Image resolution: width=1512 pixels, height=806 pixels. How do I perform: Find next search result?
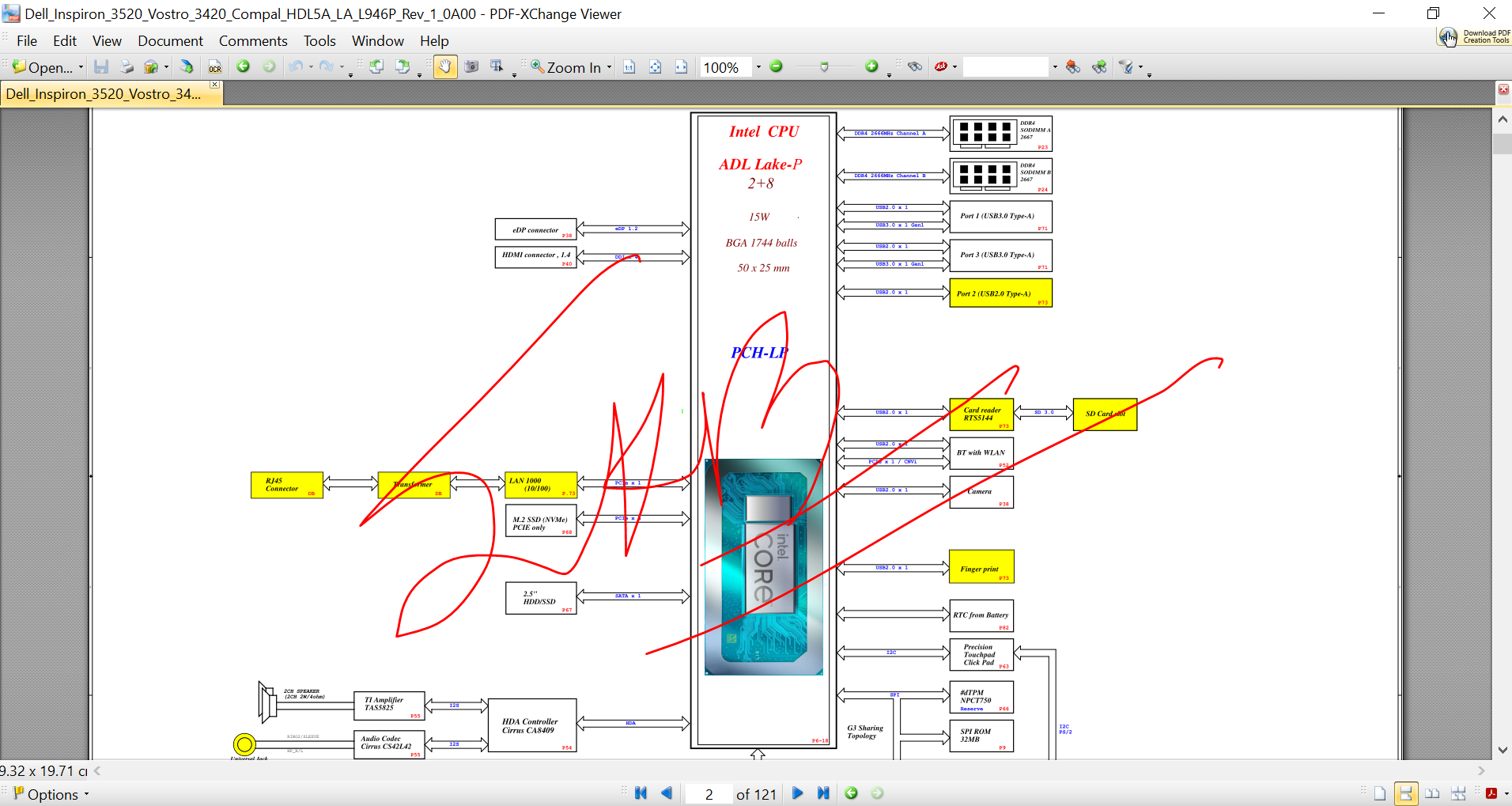point(1099,67)
